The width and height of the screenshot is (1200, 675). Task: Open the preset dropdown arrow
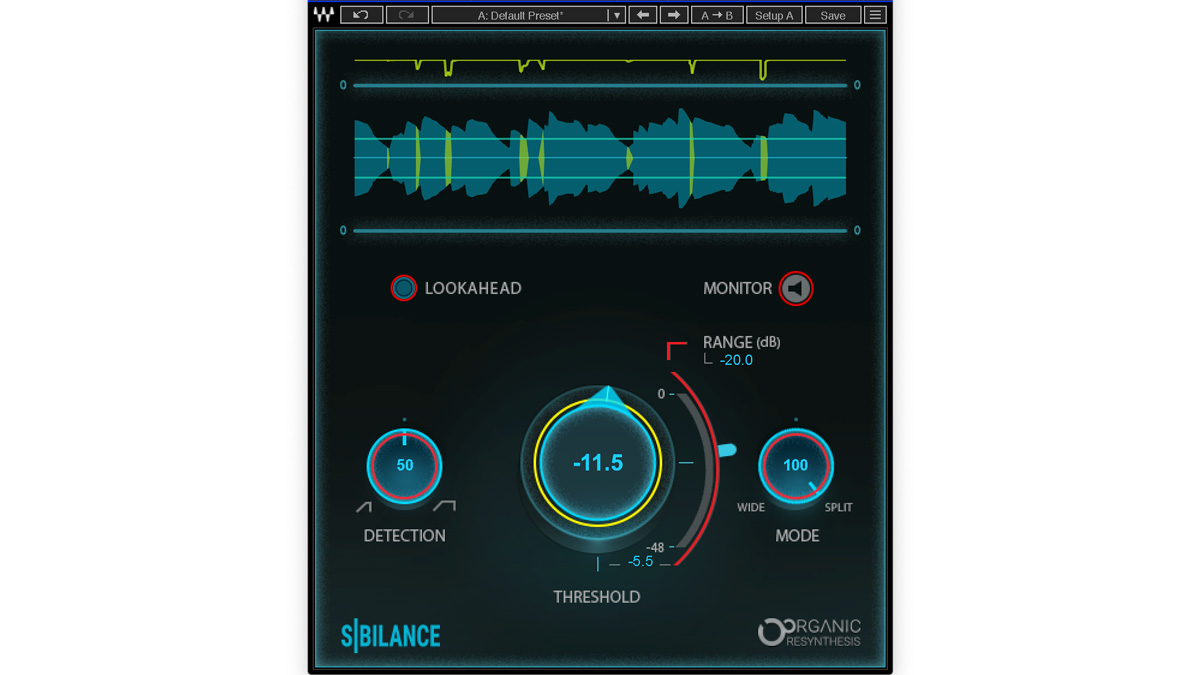[x=617, y=15]
